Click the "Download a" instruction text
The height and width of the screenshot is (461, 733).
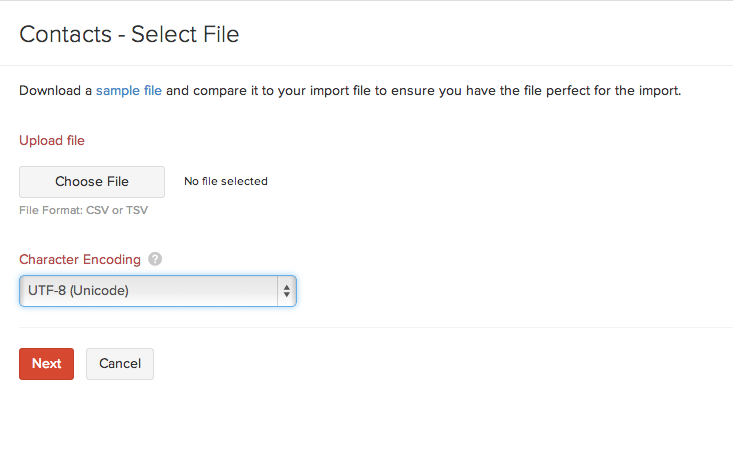[55, 91]
